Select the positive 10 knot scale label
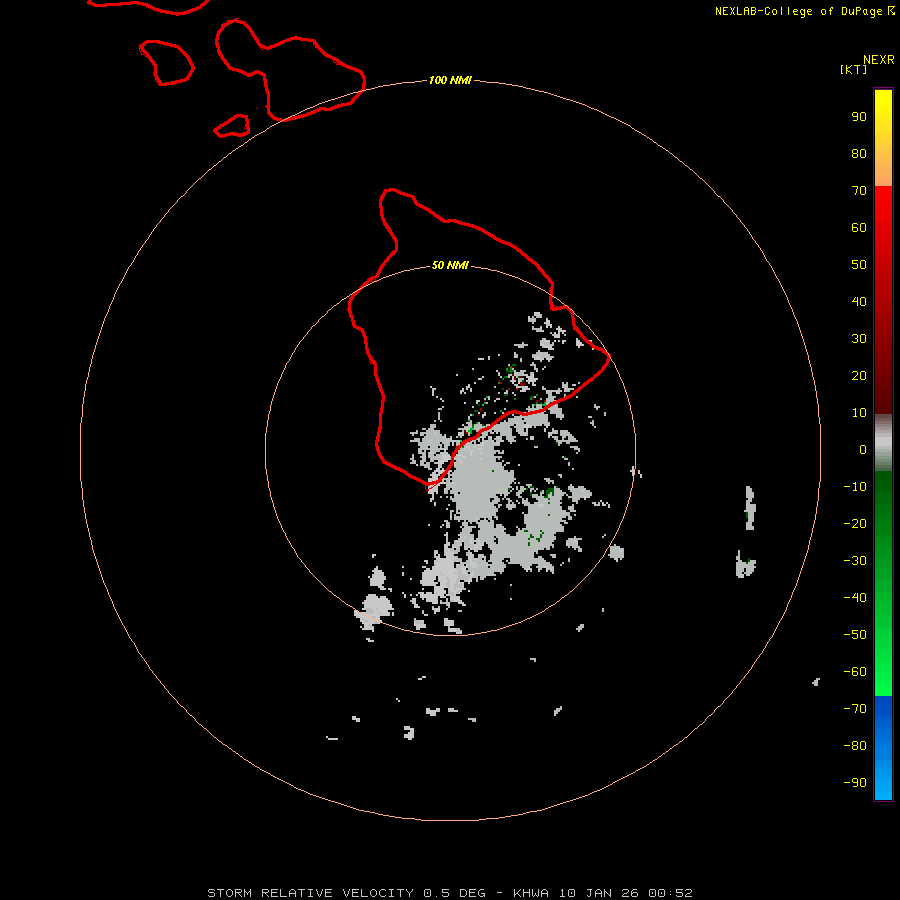This screenshot has height=900, width=900. point(859,413)
